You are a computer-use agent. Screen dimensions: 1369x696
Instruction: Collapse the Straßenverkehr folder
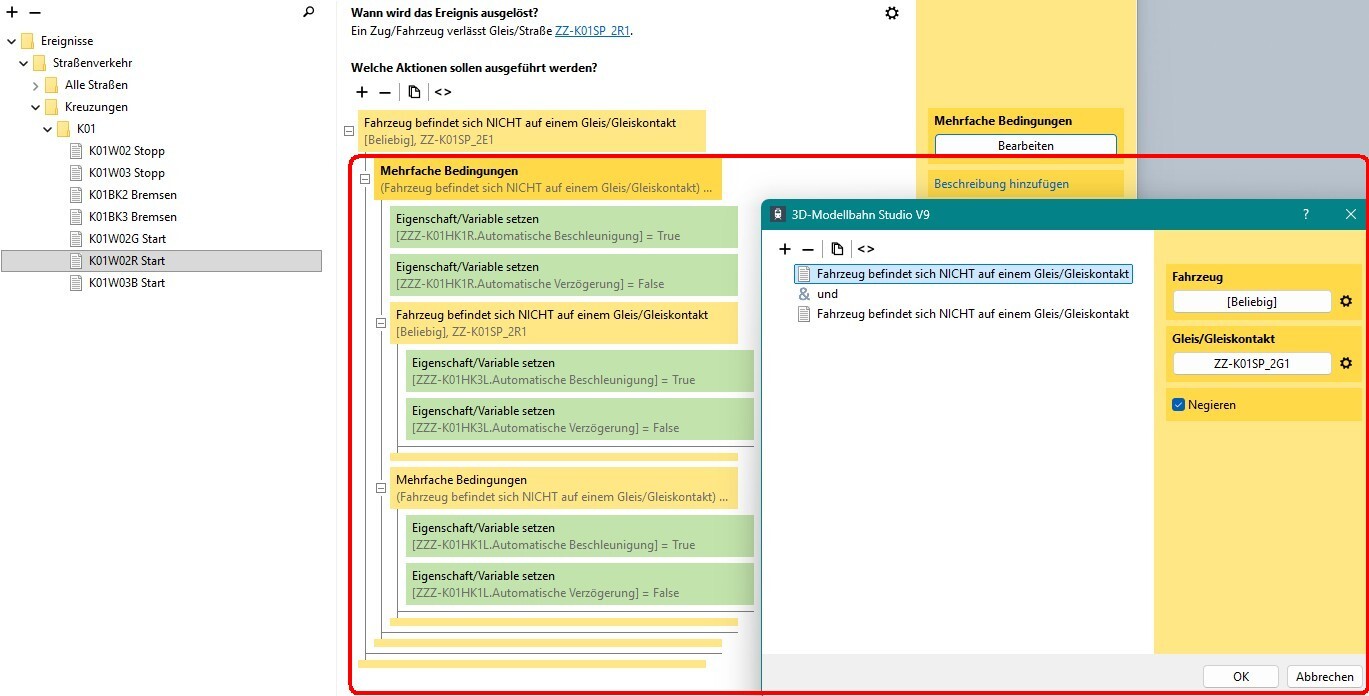coord(24,63)
